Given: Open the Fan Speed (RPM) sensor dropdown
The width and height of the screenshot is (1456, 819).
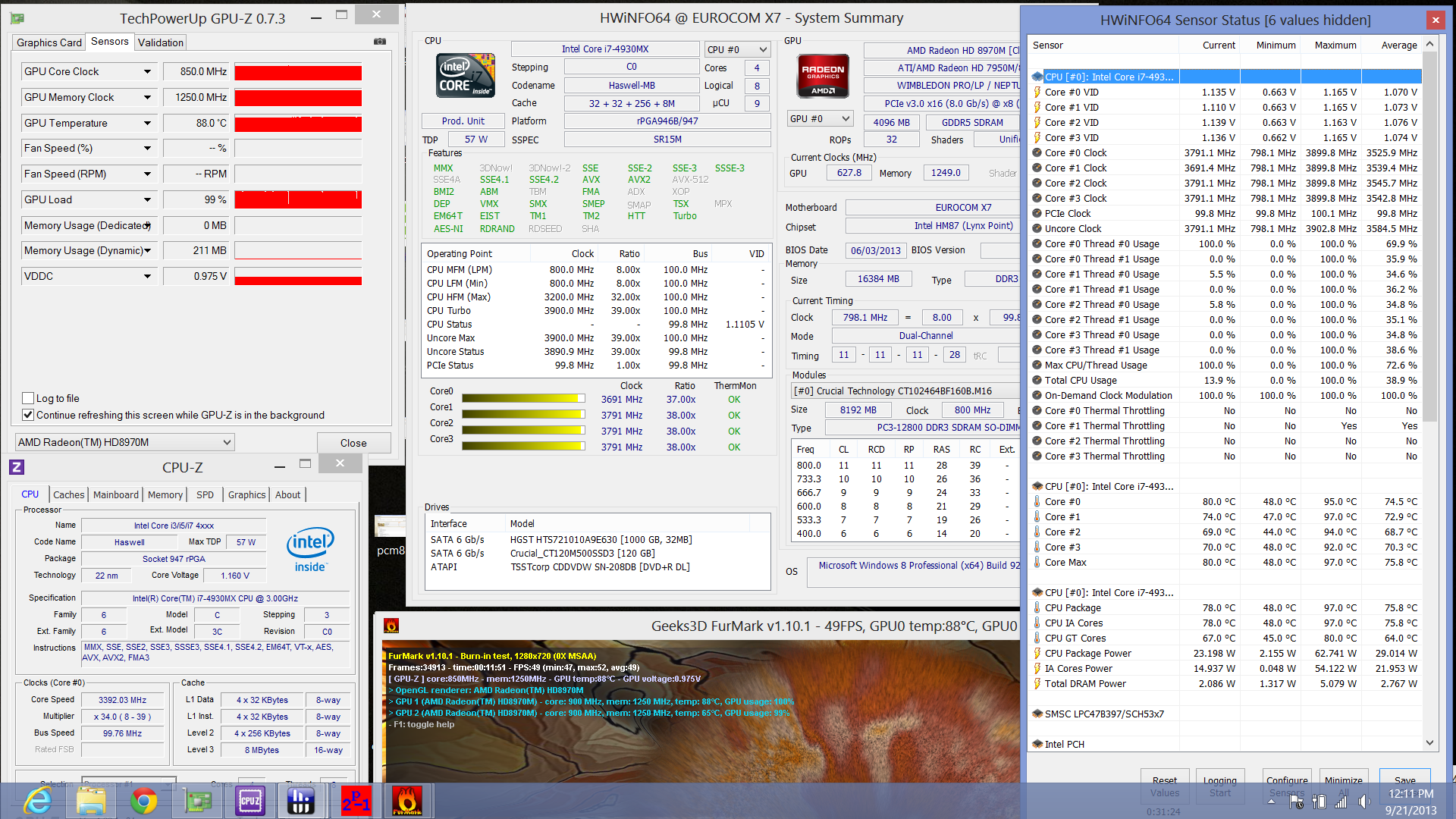Looking at the screenshot, I should (x=147, y=174).
